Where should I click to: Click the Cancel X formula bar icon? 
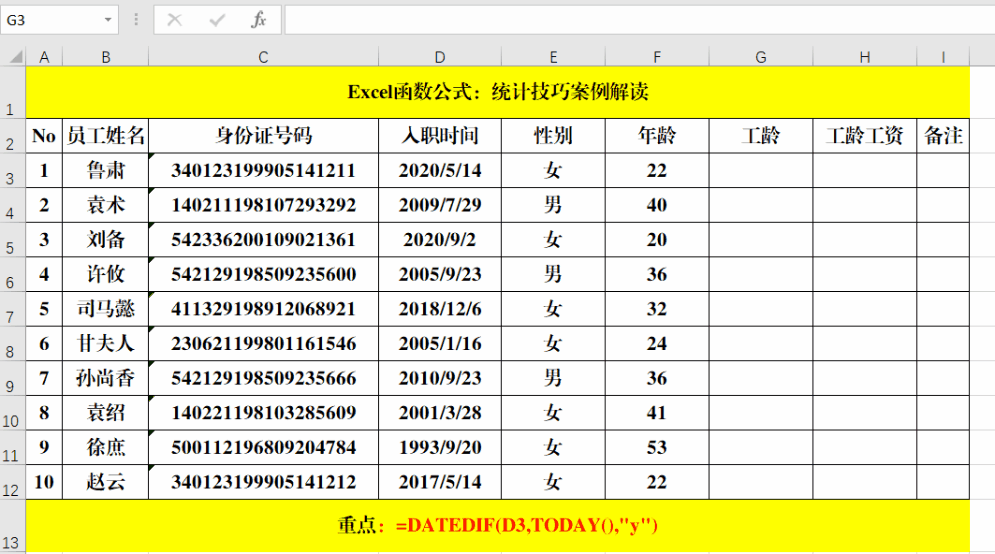(x=175, y=20)
